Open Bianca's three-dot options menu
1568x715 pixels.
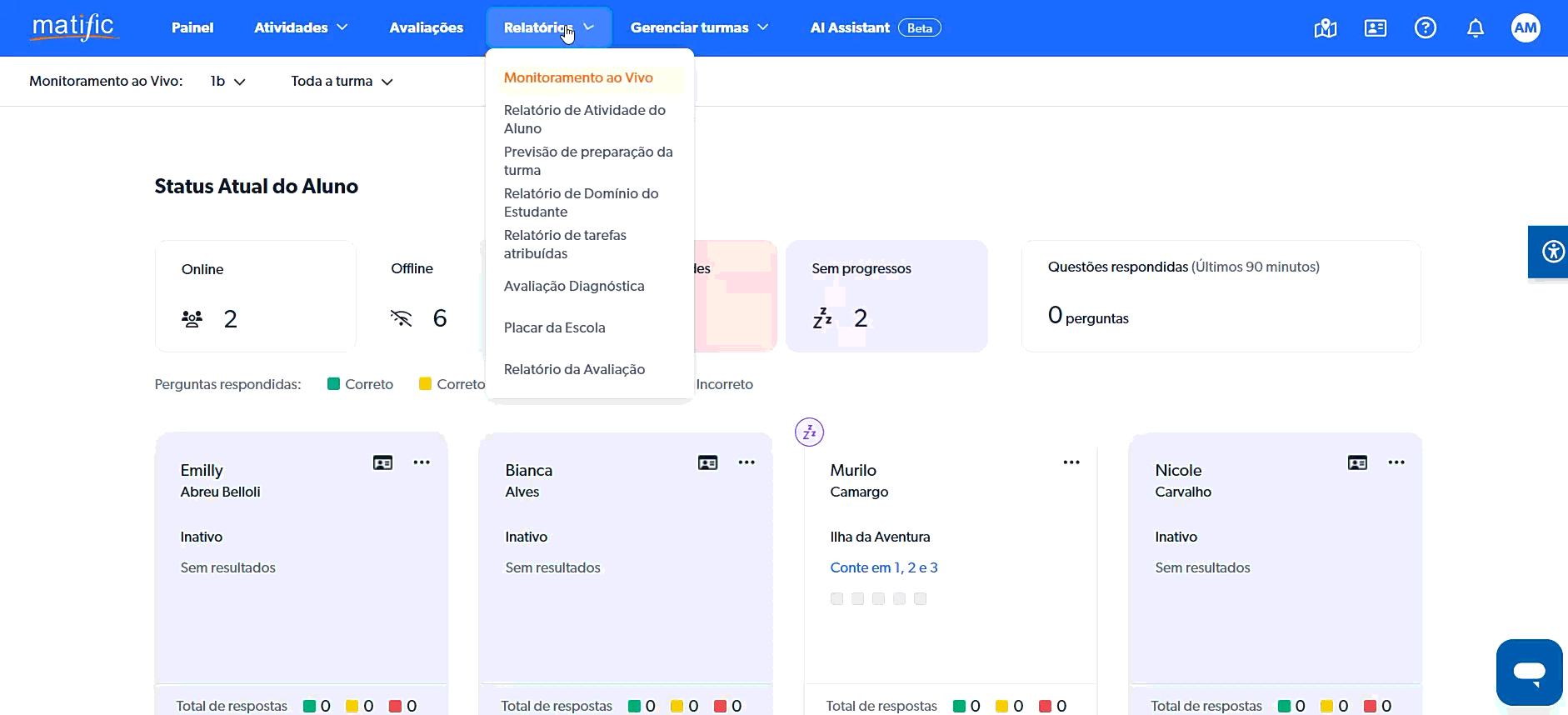pos(747,462)
